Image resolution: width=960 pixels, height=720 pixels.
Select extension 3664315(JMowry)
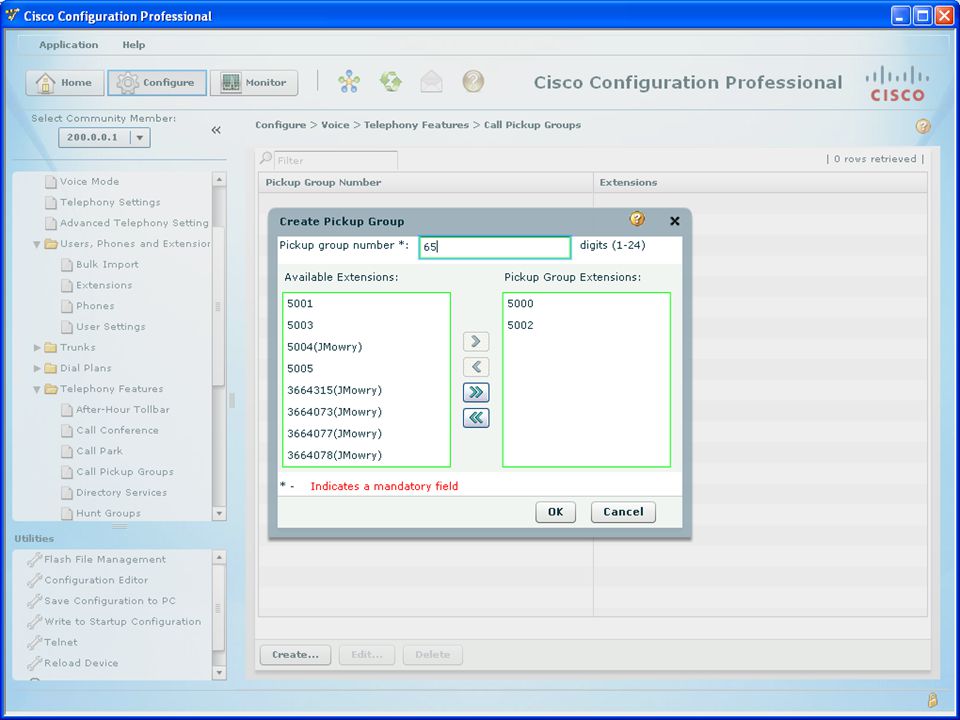[366, 391]
